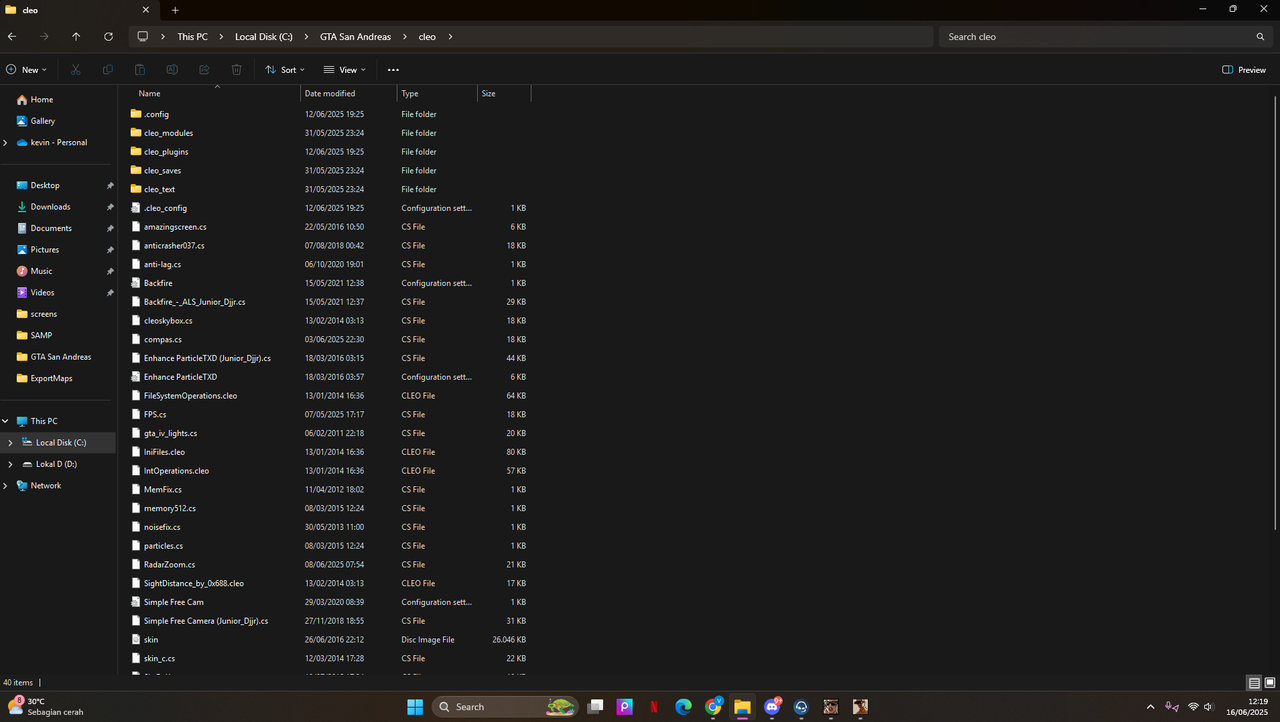Sort by the Size column header
The height and width of the screenshot is (722, 1280).
pyautogui.click(x=504, y=93)
